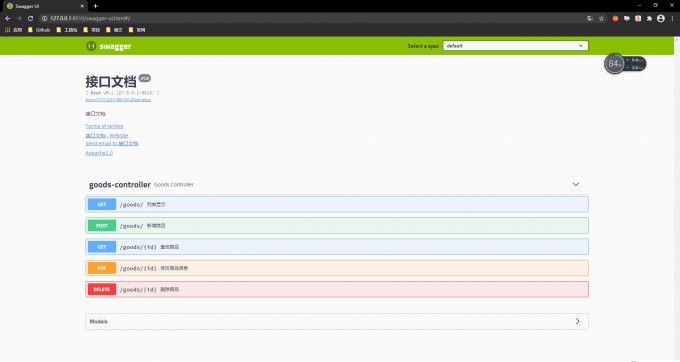The width and height of the screenshot is (680, 362).
Task: Click the goods-controller heading text
Action: pyautogui.click(x=120, y=185)
